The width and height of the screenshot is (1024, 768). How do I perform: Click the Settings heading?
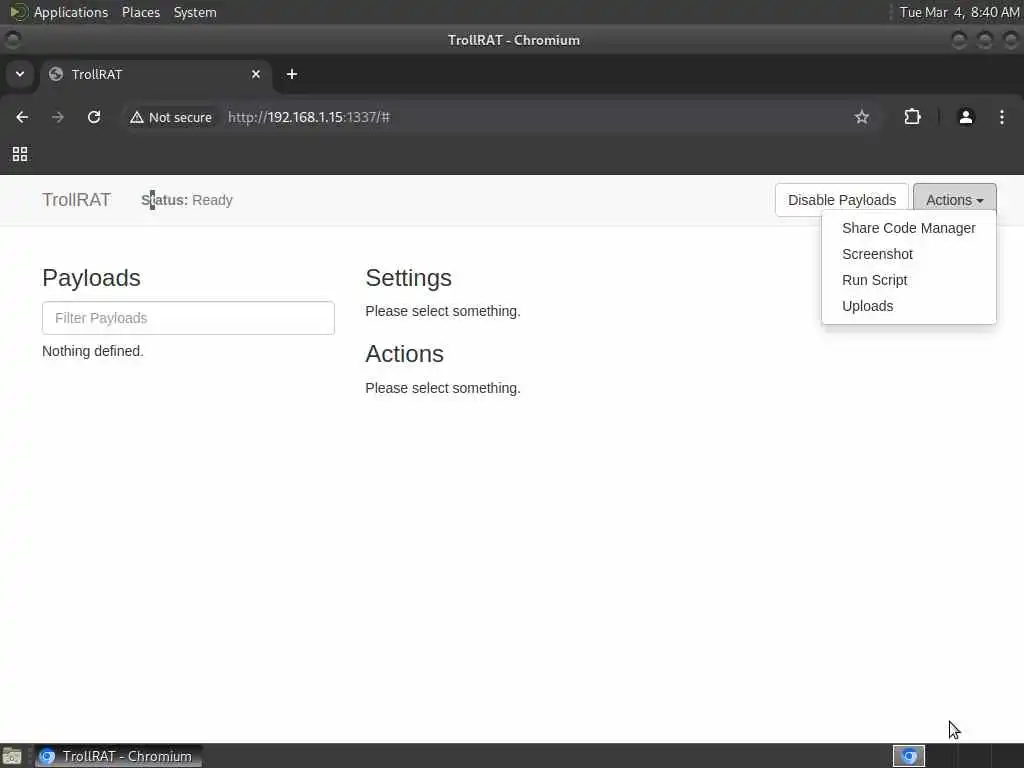(x=409, y=278)
